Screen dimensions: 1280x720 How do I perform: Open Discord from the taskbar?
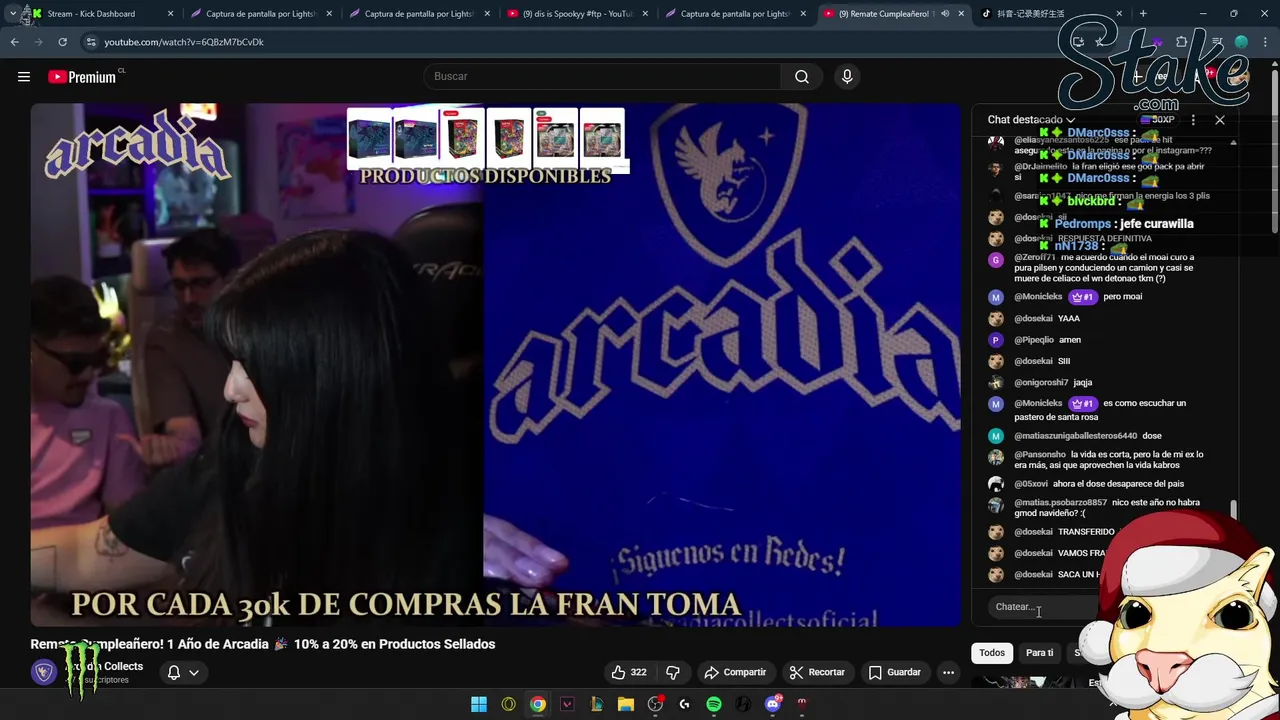773,704
